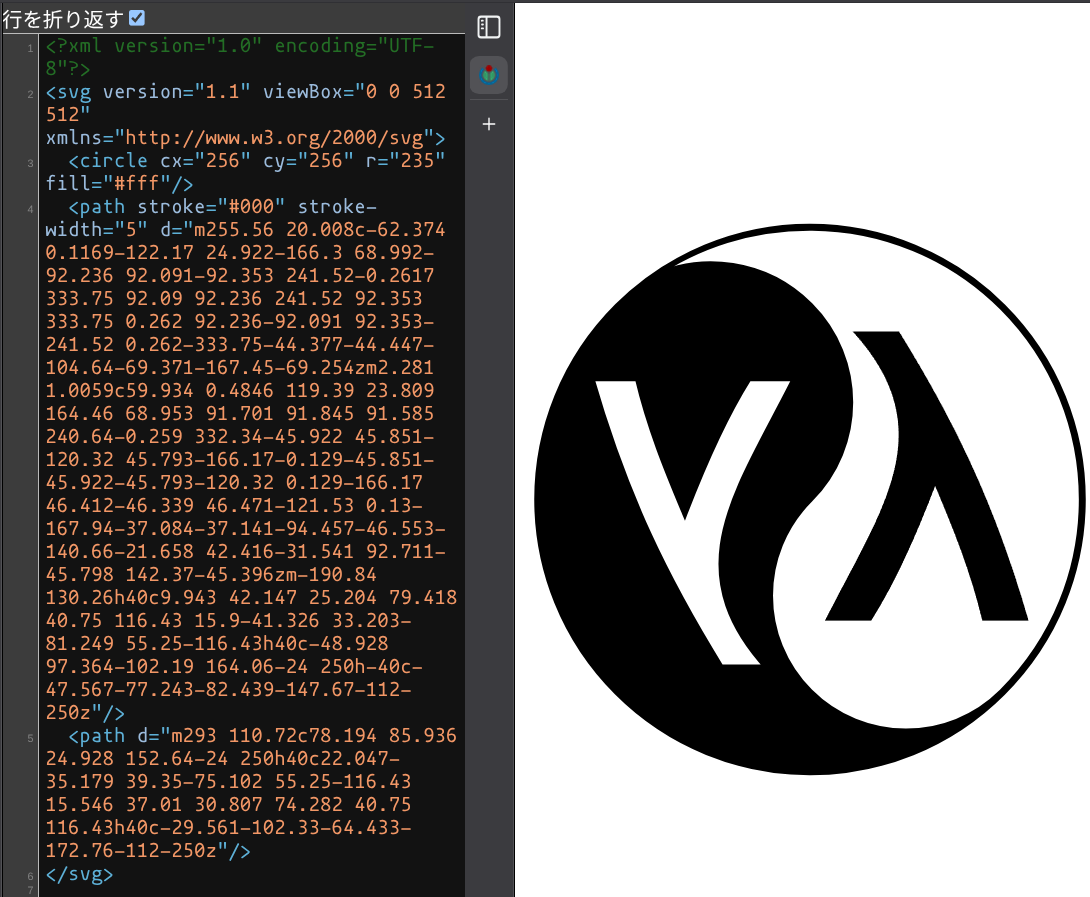Open the Wikimedia Commons logo icon
Screen dimensions: 1090x897
click(x=489, y=74)
